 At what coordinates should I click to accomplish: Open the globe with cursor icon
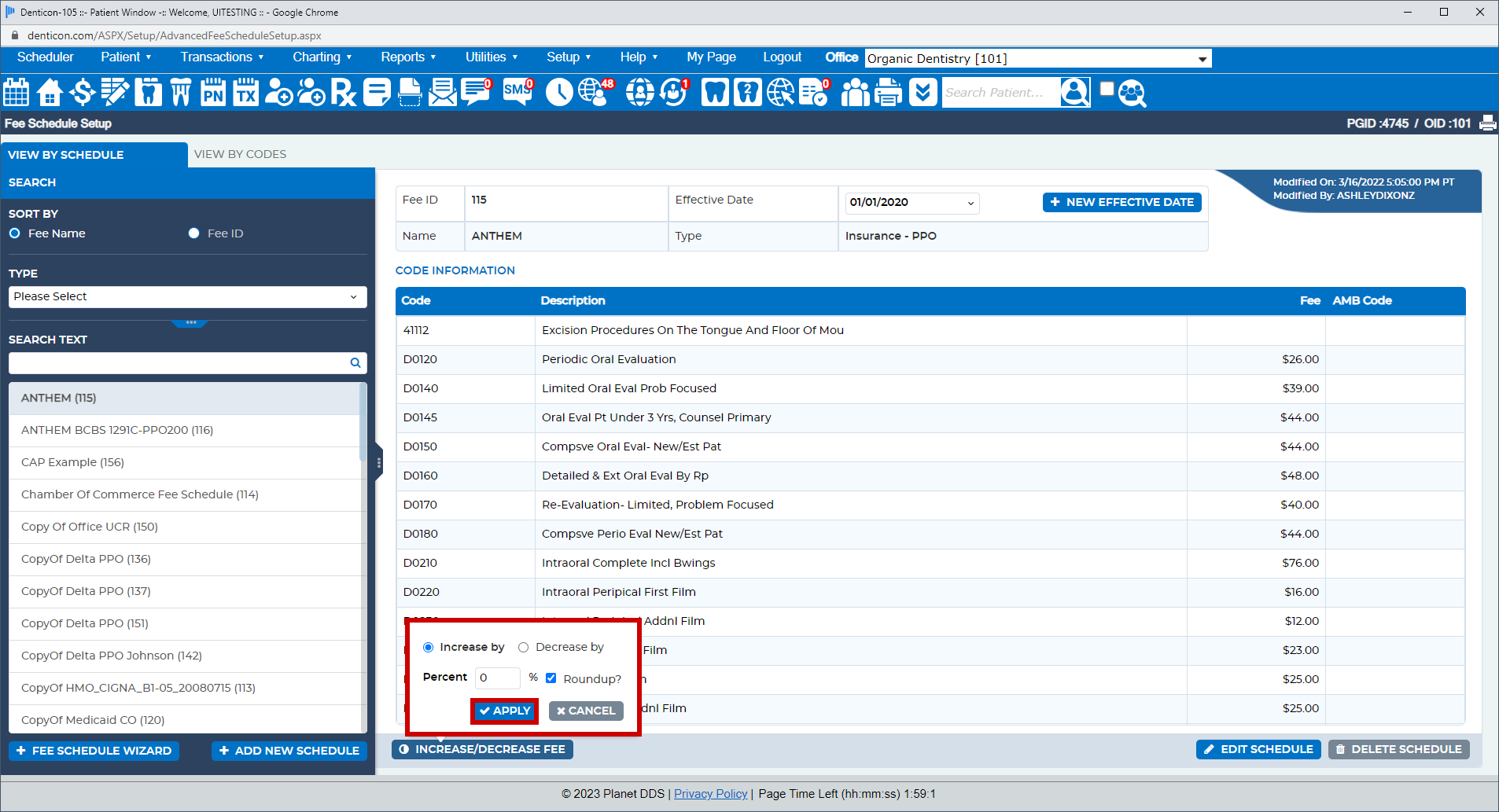point(781,92)
